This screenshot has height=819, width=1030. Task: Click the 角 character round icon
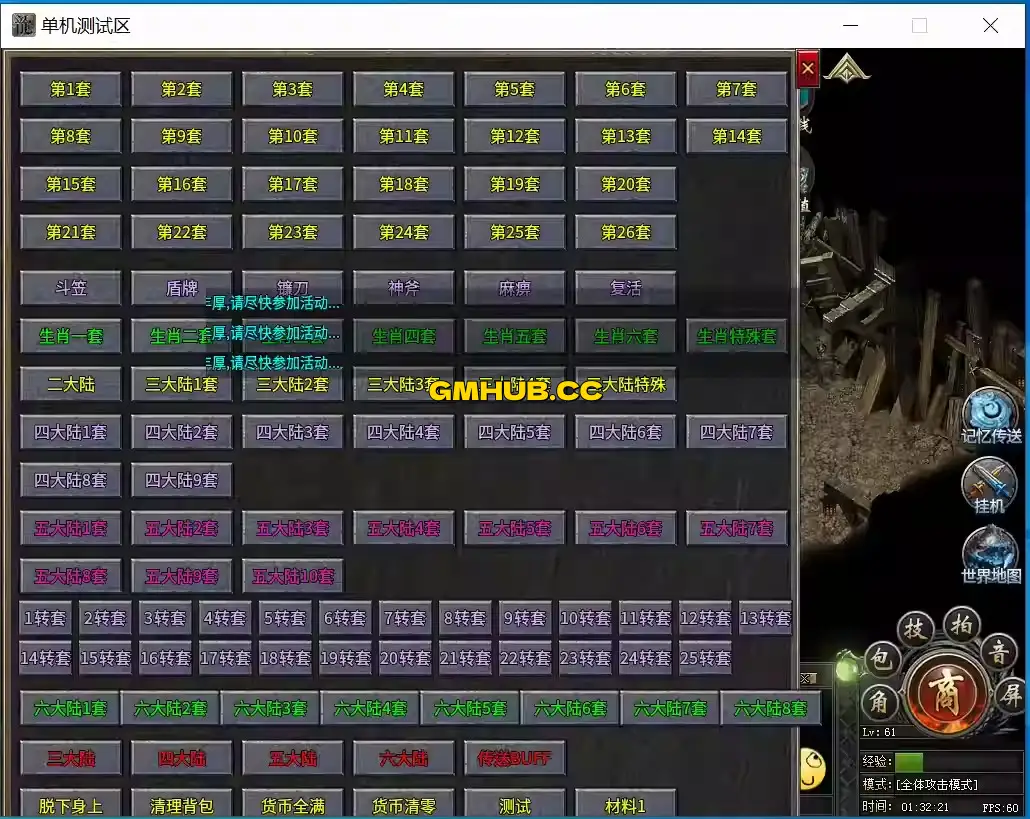[x=879, y=702]
